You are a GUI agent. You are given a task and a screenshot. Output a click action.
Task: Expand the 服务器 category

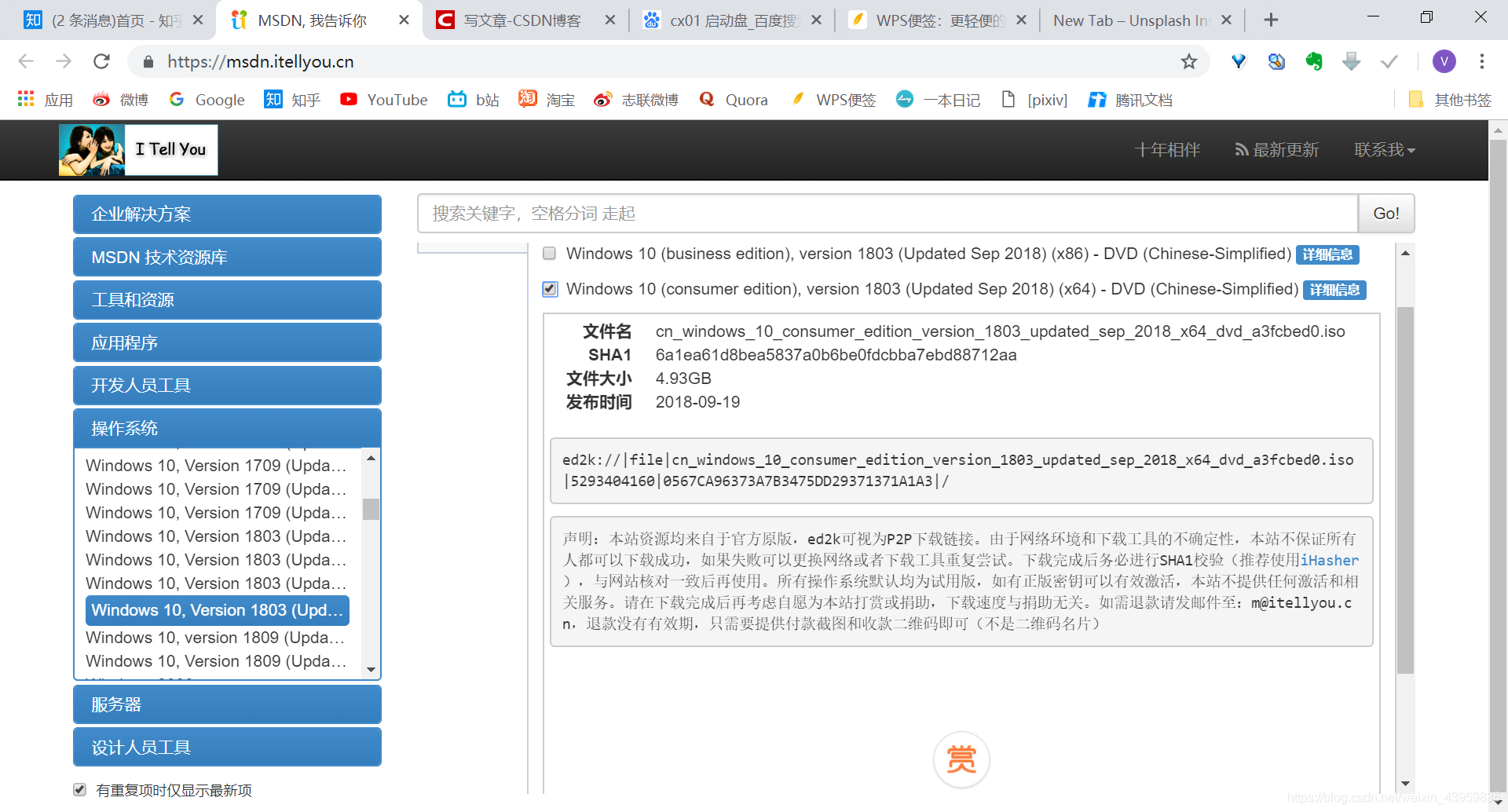pos(227,704)
